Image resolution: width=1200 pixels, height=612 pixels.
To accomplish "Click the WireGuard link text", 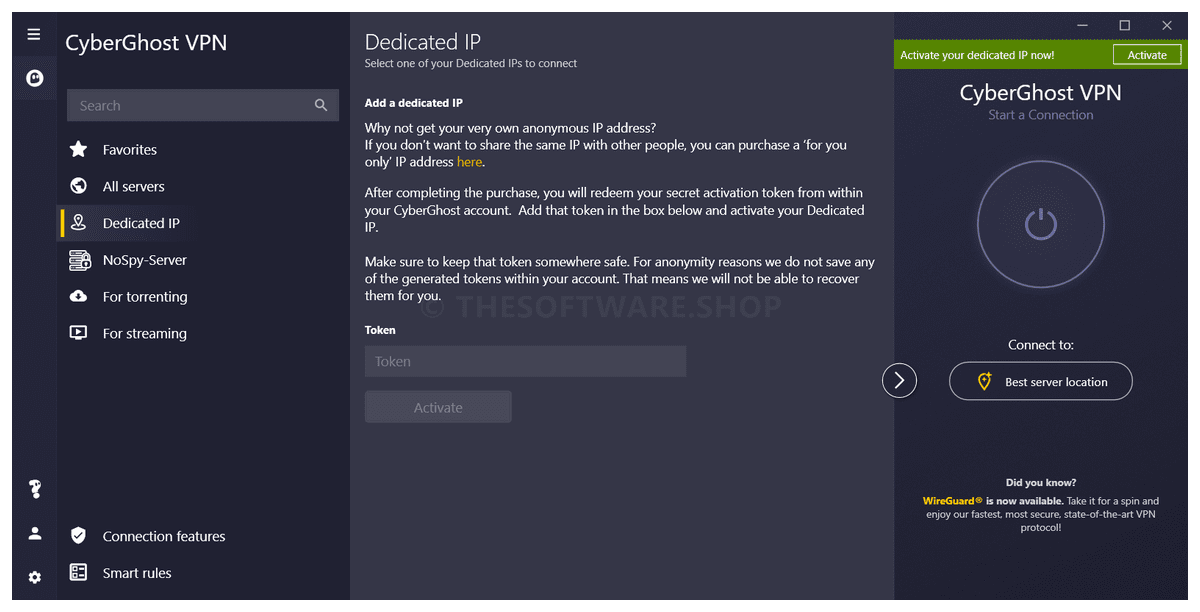I will [x=953, y=501].
